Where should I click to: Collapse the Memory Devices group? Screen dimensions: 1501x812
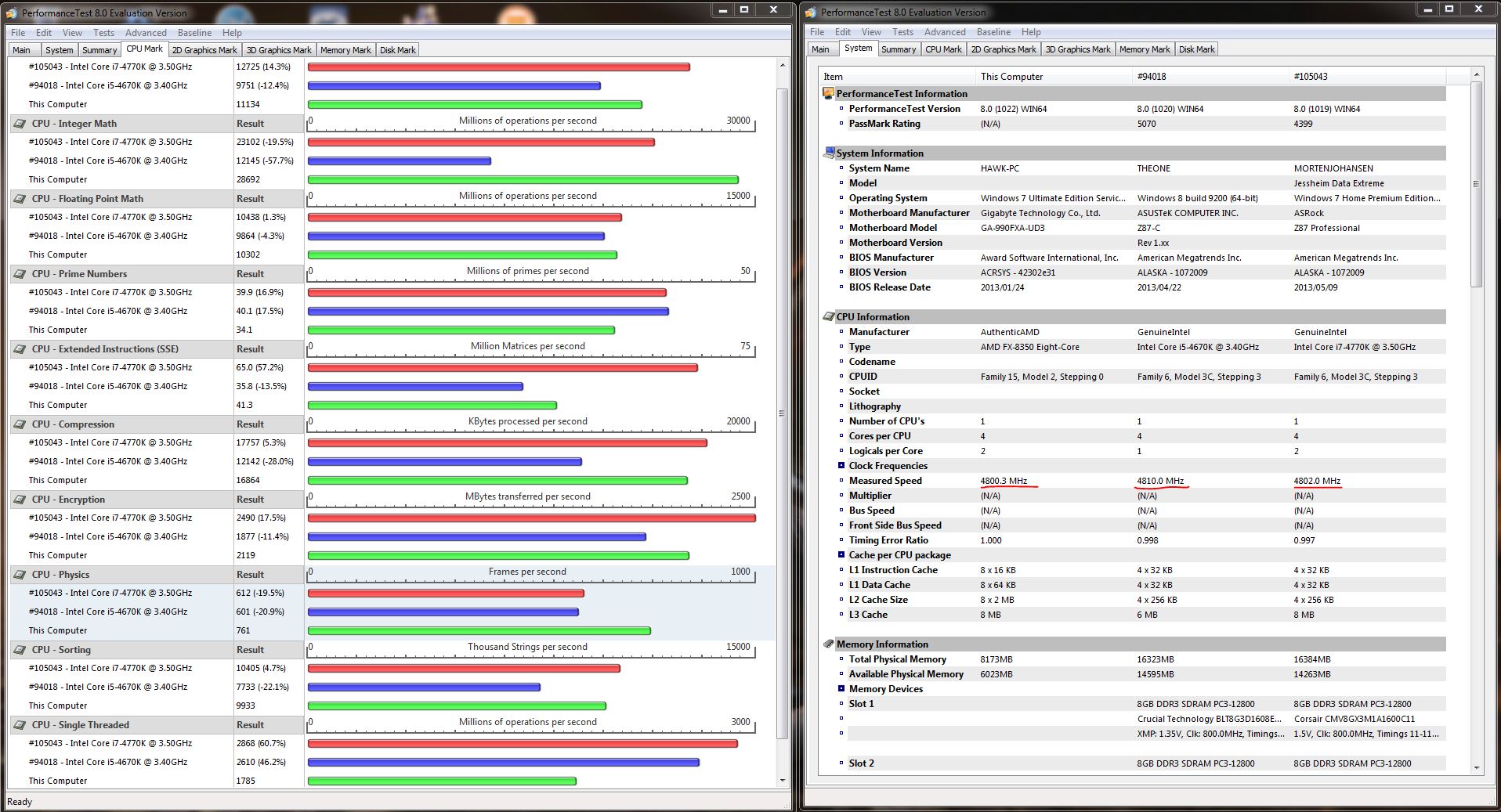[x=841, y=689]
